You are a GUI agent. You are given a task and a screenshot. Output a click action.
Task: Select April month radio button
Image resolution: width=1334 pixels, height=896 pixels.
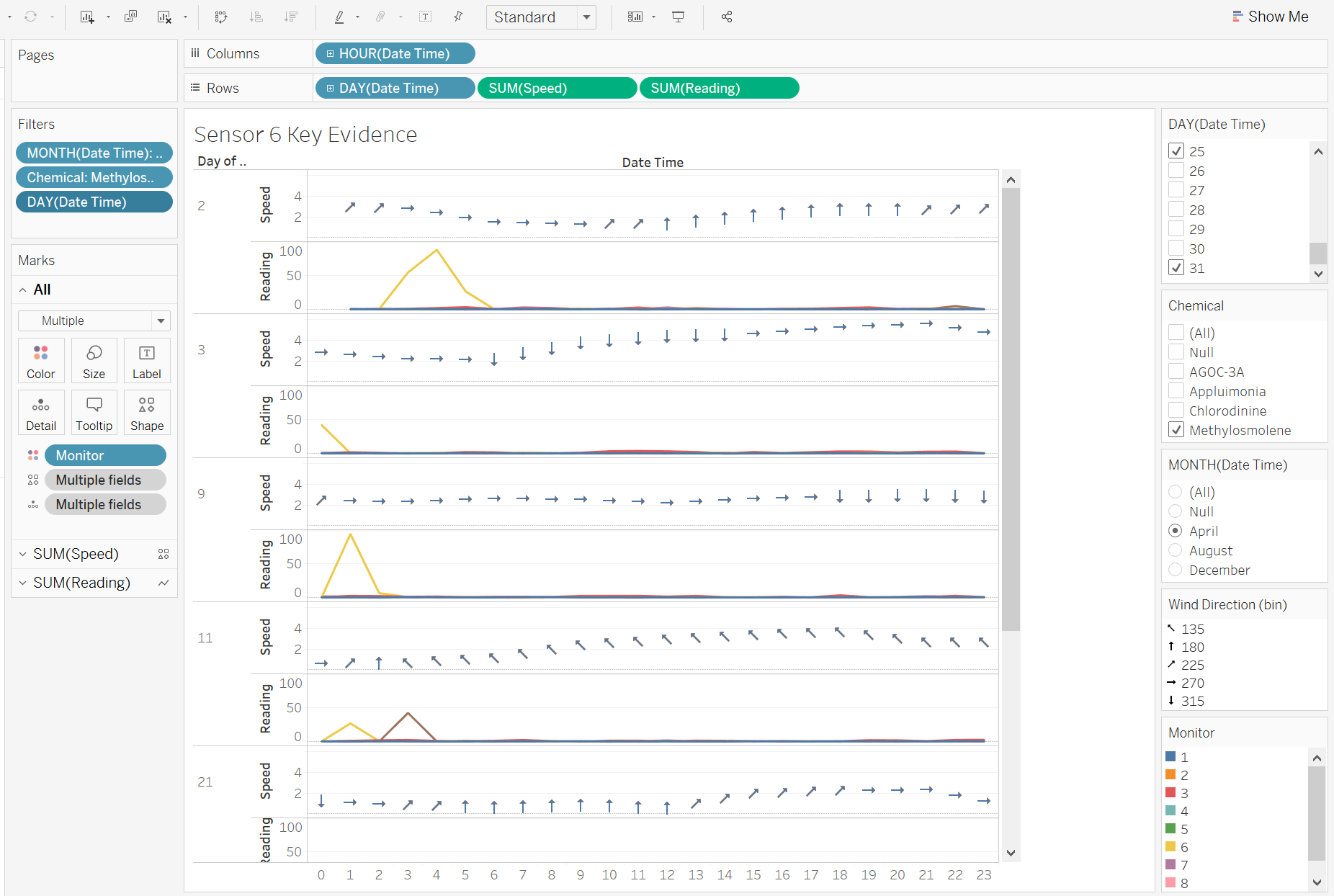1176,531
